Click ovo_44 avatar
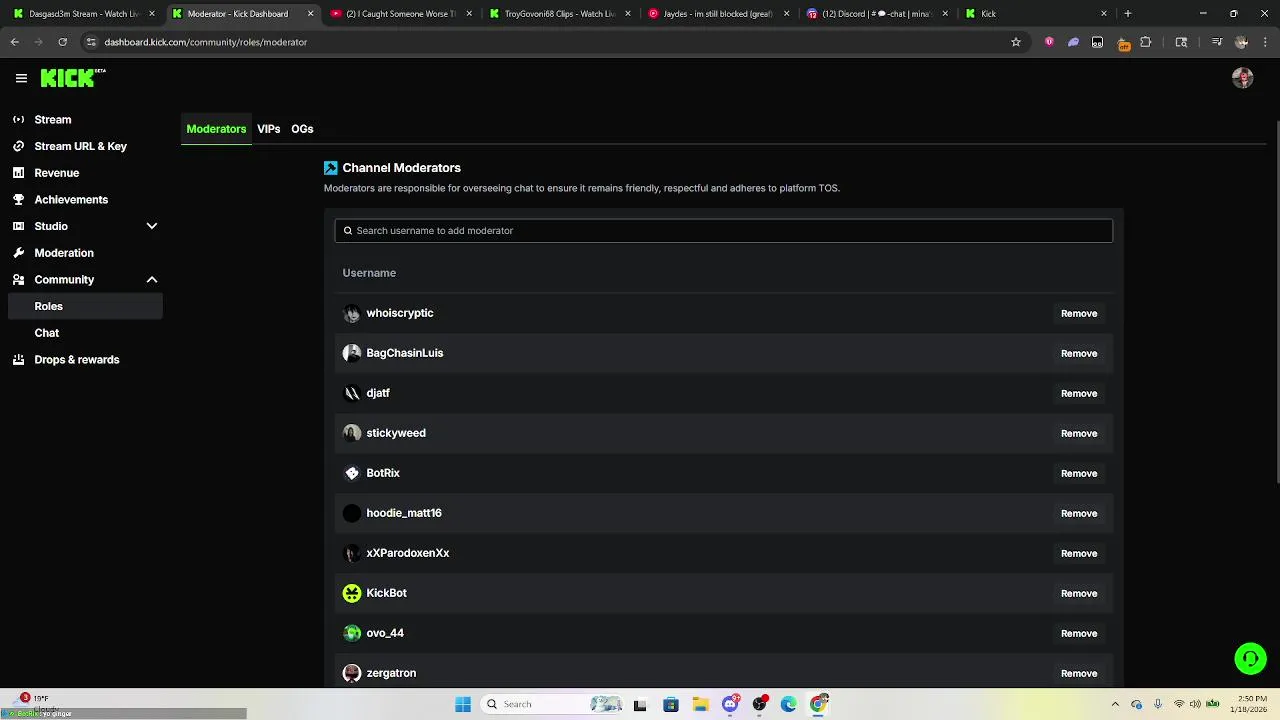Viewport: 1280px width, 720px height. [352, 633]
